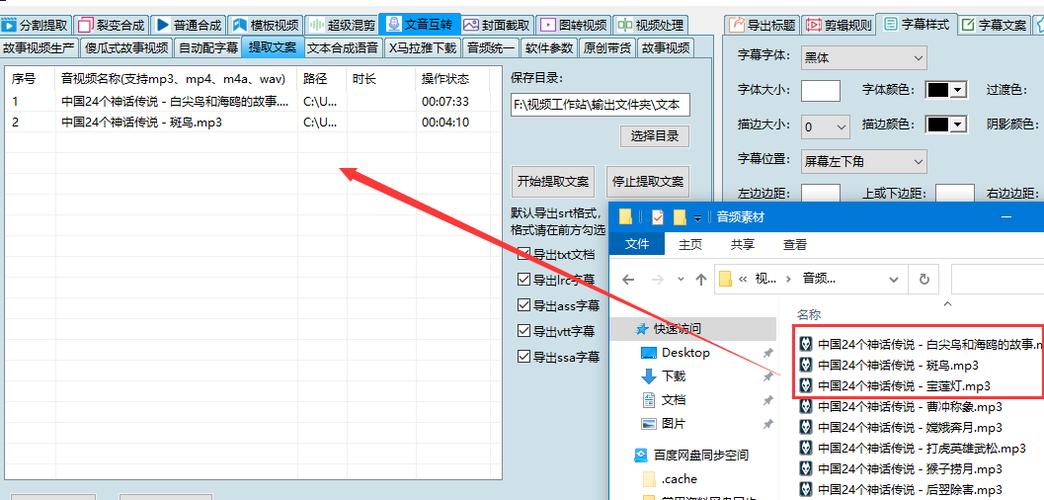
Task: Click Explorer refresh icon
Action: pos(924,280)
